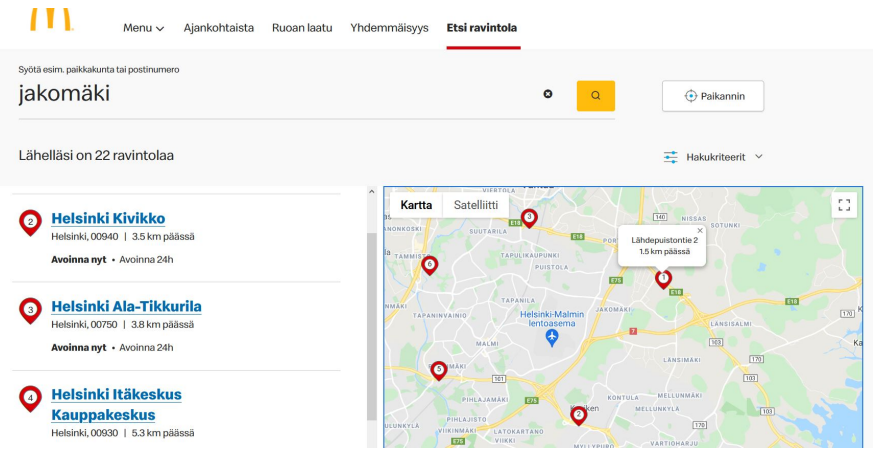Open Helsinki Itäkeskus Kauppakeskus link
873x472 pixels.
(116, 405)
